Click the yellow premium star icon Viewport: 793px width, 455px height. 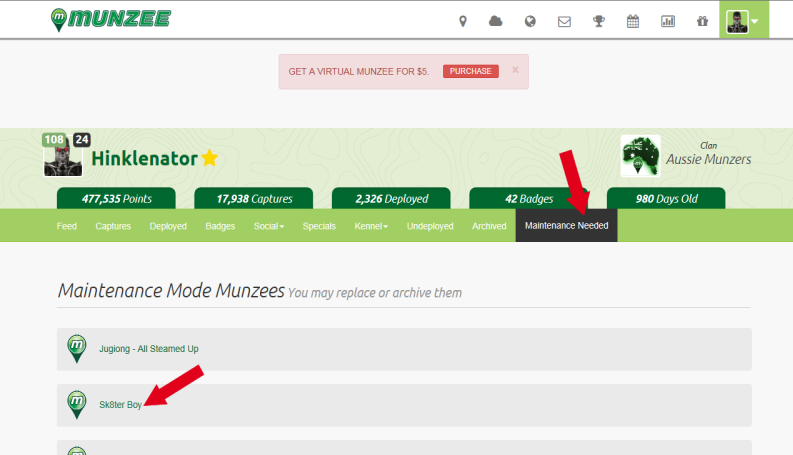tap(210, 158)
